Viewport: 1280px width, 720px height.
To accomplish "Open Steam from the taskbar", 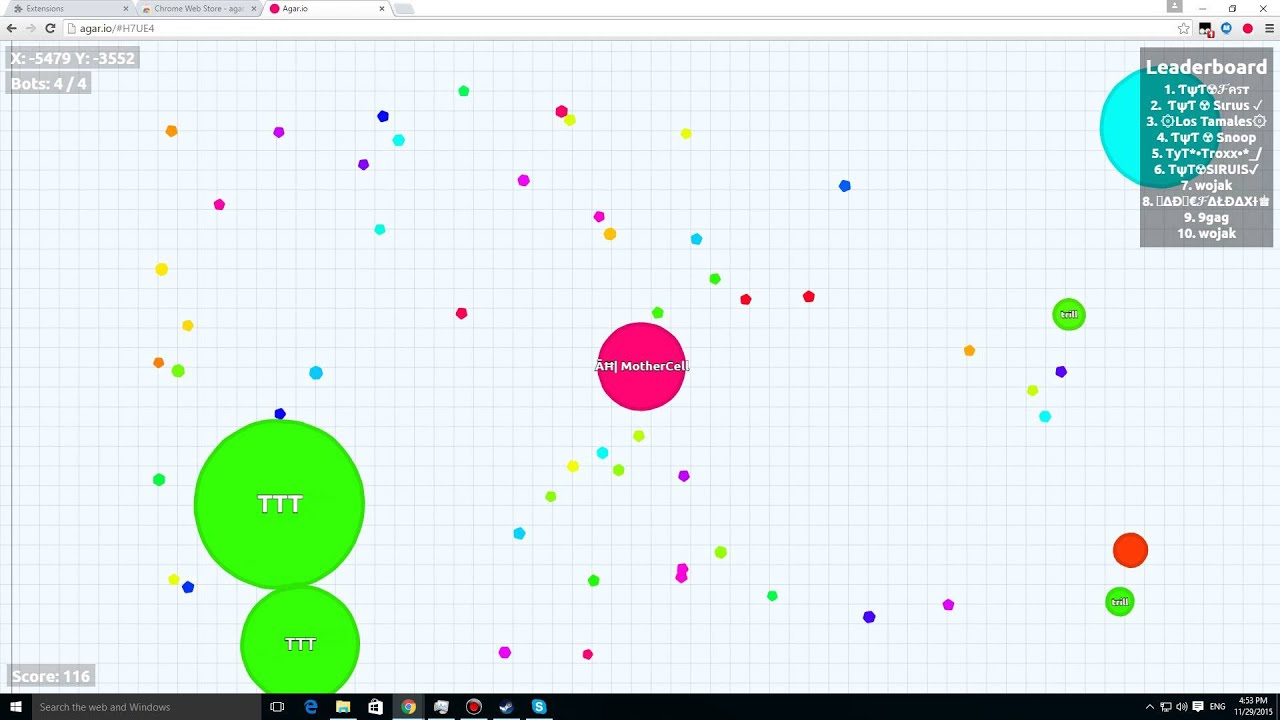I will click(x=506, y=707).
